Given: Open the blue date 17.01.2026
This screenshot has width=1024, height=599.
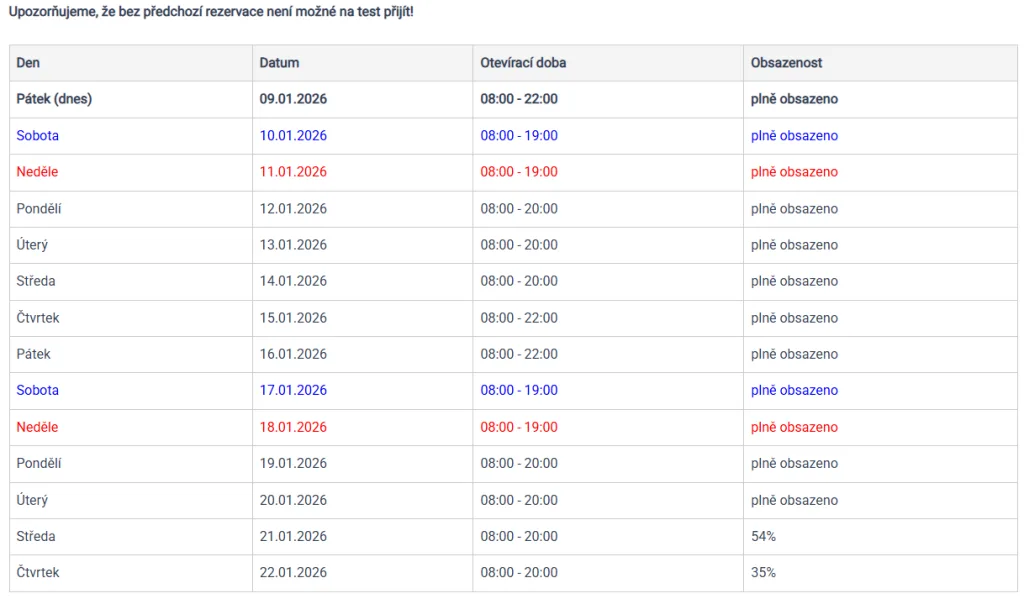Looking at the screenshot, I should coord(293,391).
